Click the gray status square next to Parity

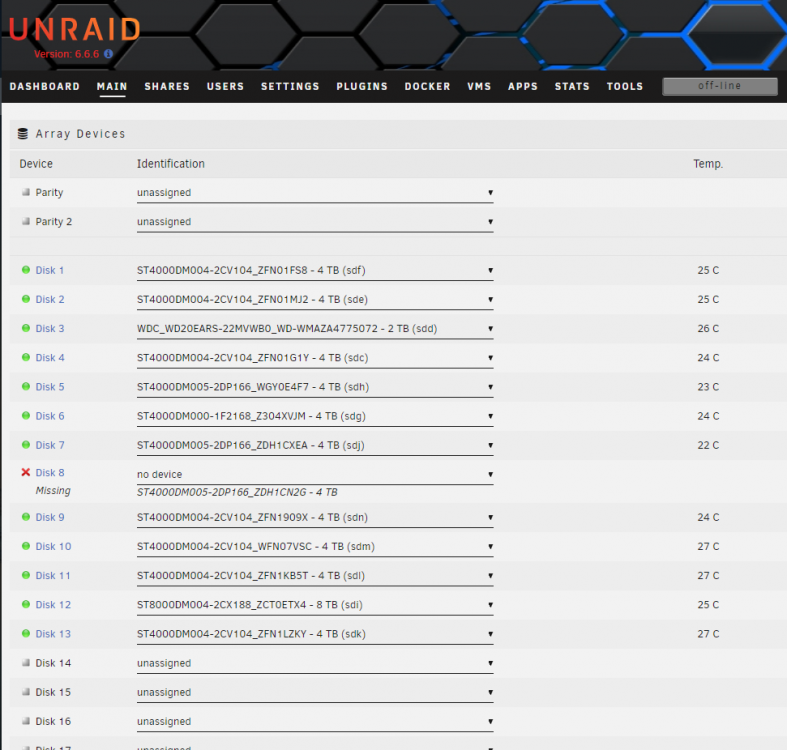point(26,192)
